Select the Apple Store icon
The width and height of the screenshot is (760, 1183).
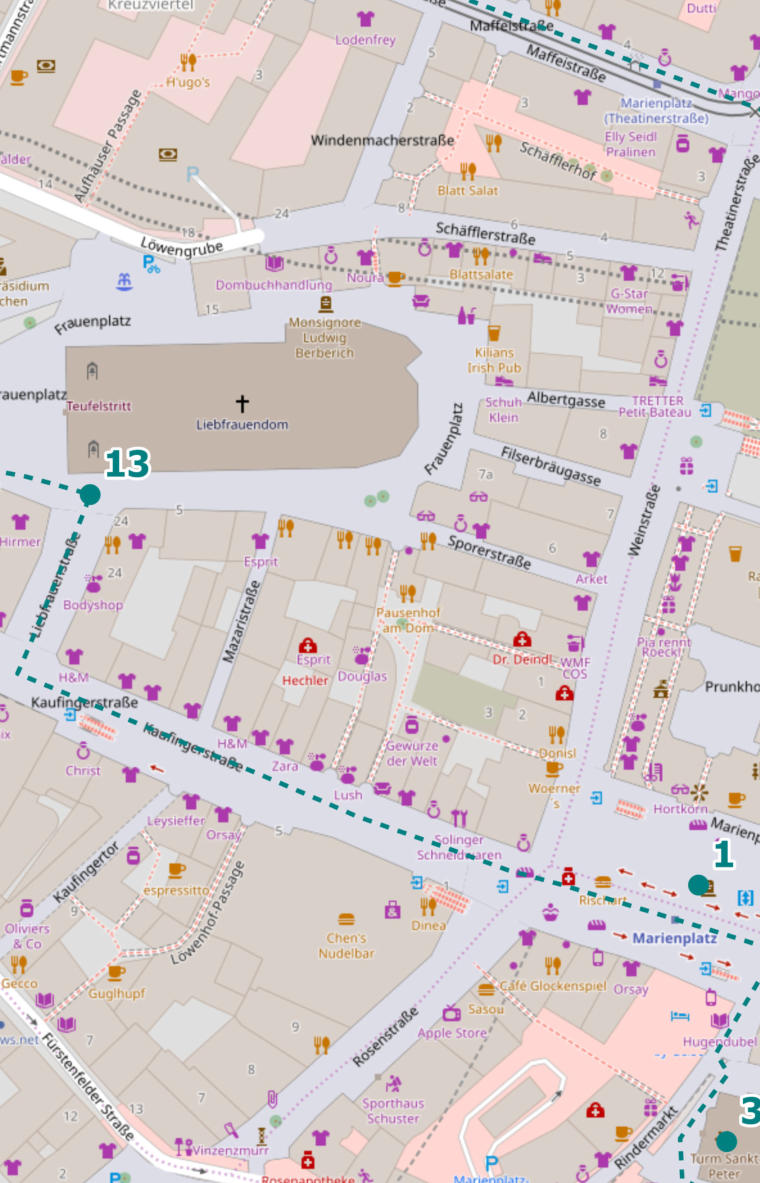click(451, 1013)
